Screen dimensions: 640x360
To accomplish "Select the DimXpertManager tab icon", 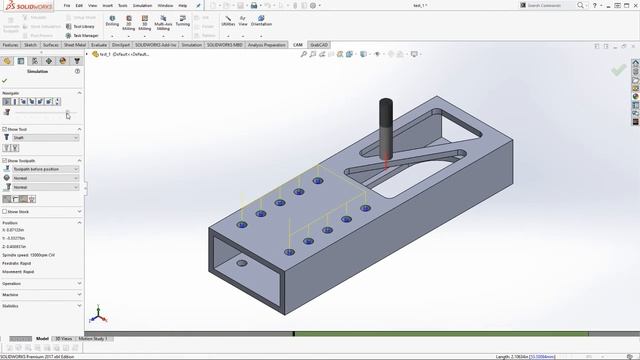I will 49,61.
